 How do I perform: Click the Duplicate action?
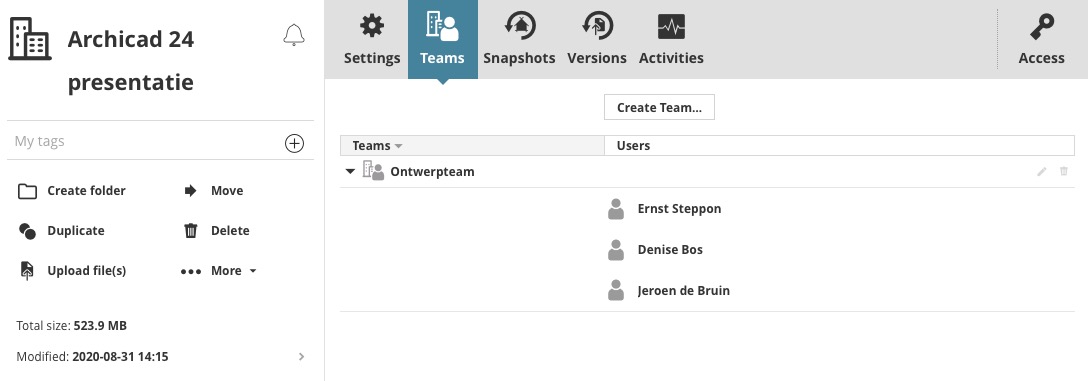[x=61, y=231]
